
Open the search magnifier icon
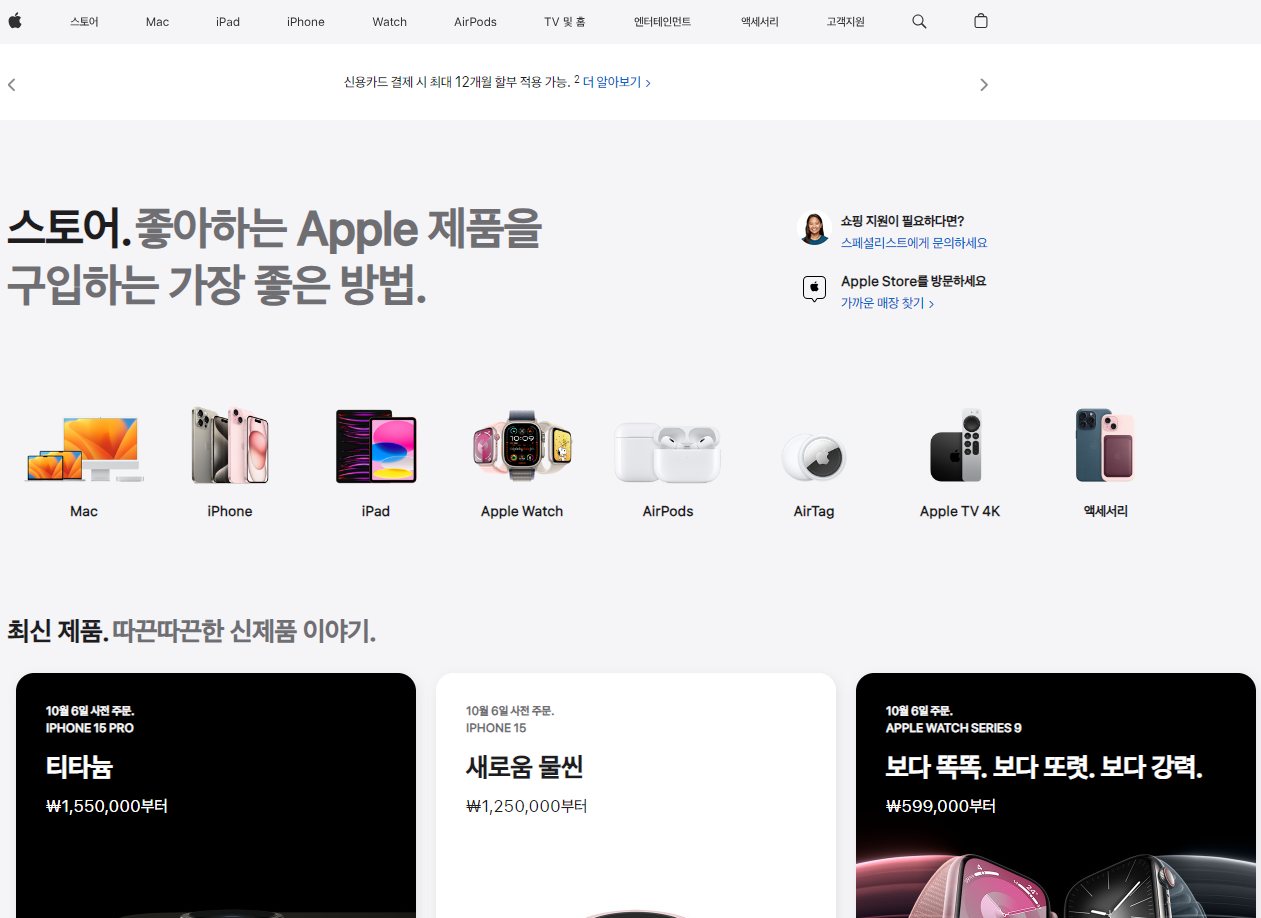tap(919, 21)
